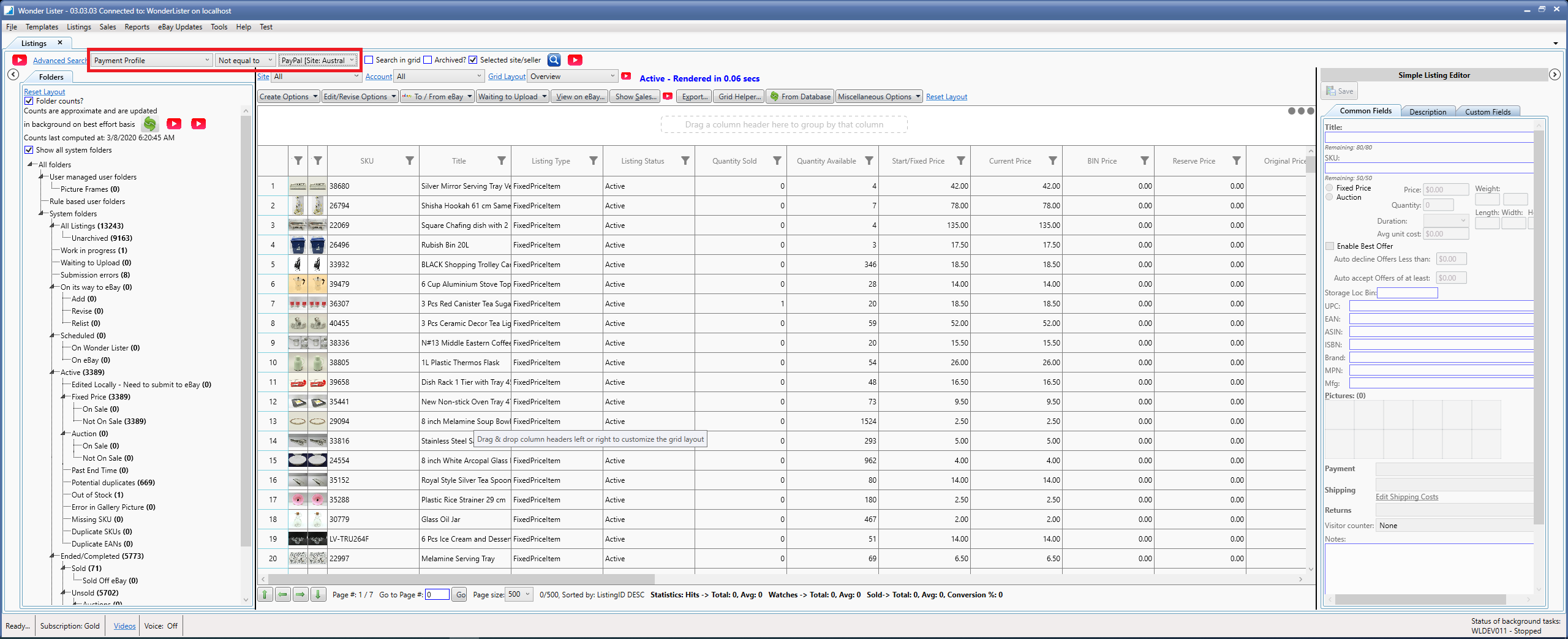The height and width of the screenshot is (639, 1568).
Task: Open the Create Options dropdown
Action: coord(288,97)
